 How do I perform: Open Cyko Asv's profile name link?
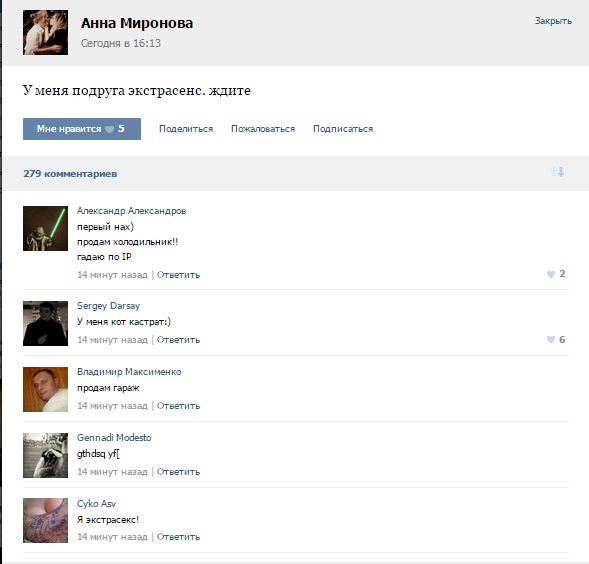(x=97, y=504)
